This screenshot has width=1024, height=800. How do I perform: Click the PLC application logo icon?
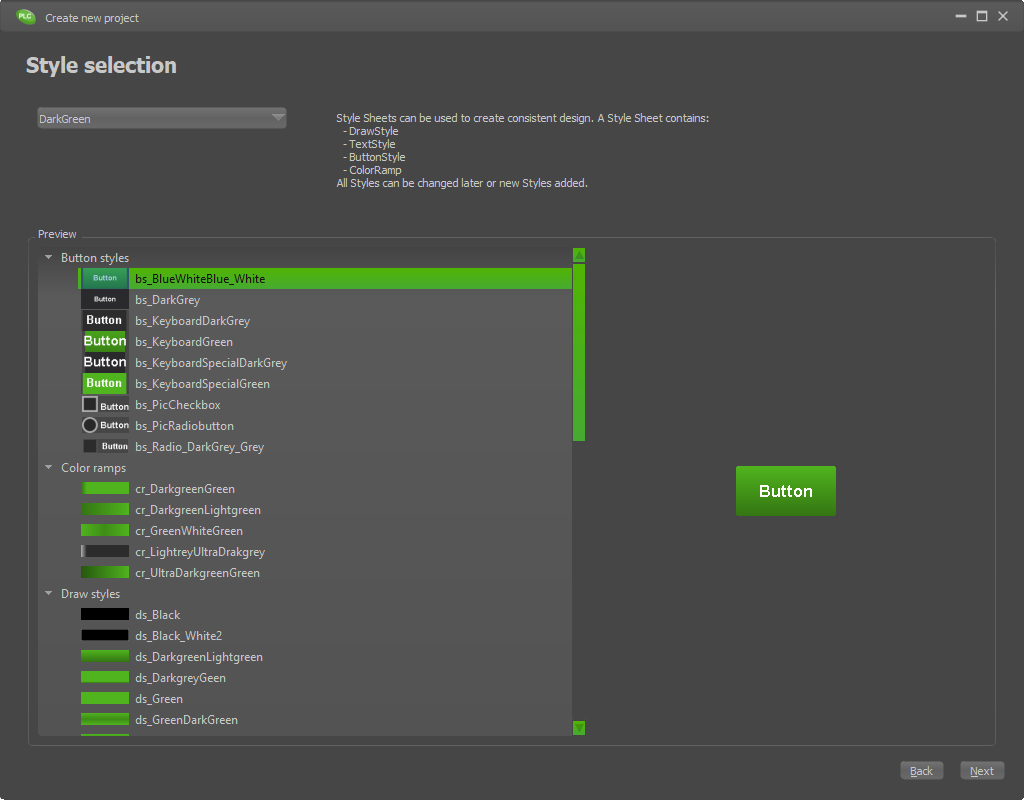(x=26, y=17)
